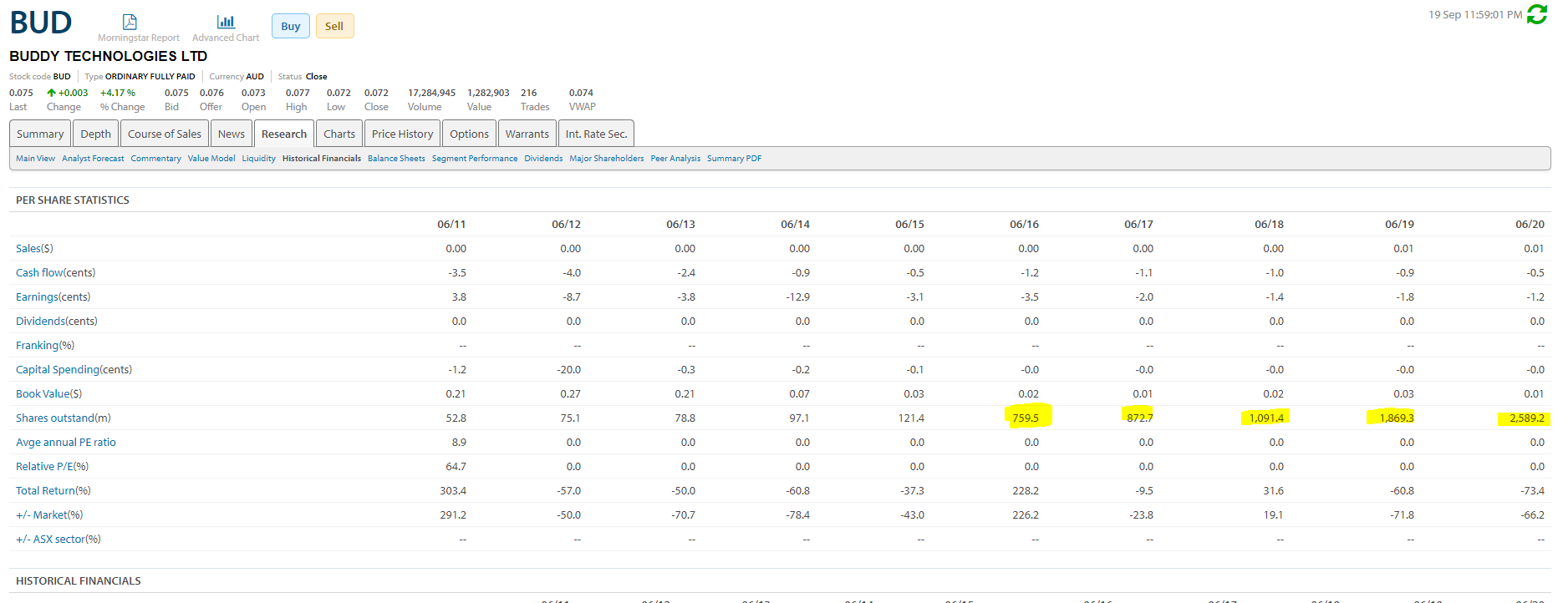Click the Relative P/E(%) row label
Image resolution: width=1568 pixels, height=603 pixels.
click(52, 466)
